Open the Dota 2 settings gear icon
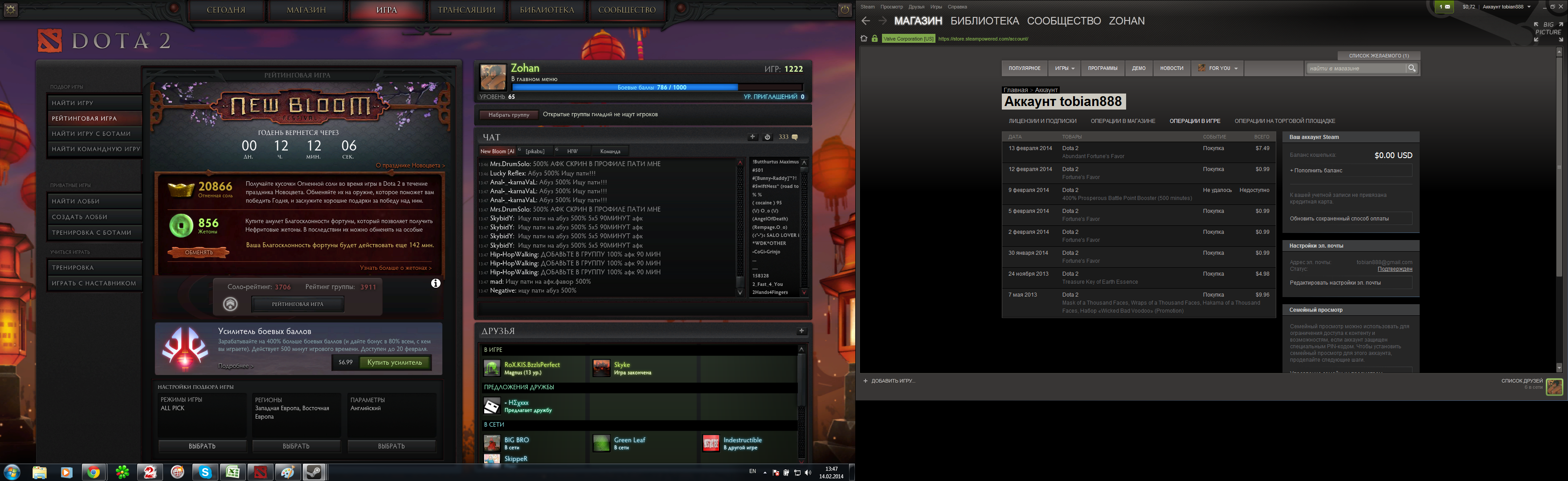Image resolution: width=1568 pixels, height=481 pixels. click(x=11, y=9)
